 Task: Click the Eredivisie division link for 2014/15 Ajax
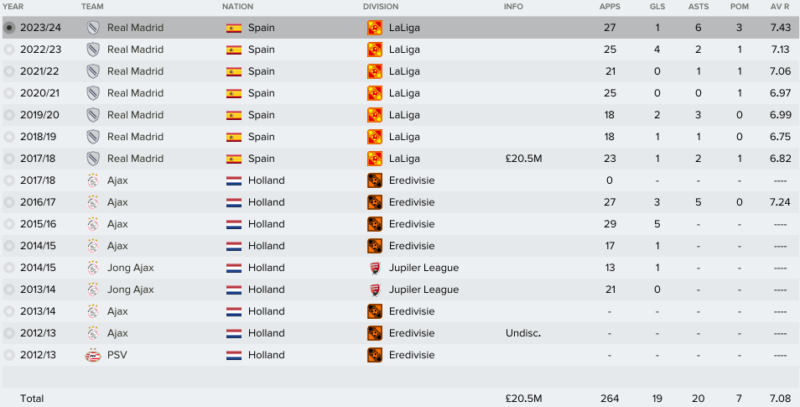[x=412, y=246]
